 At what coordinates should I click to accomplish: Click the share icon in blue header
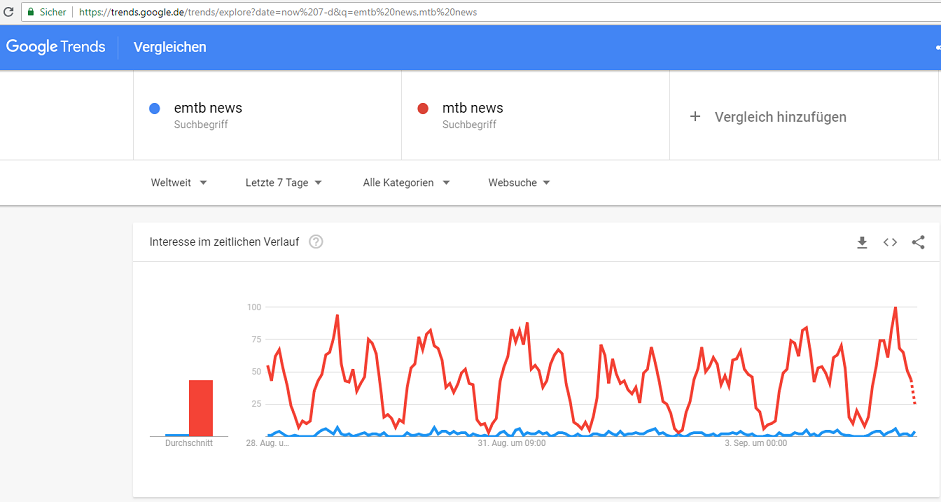(x=937, y=47)
